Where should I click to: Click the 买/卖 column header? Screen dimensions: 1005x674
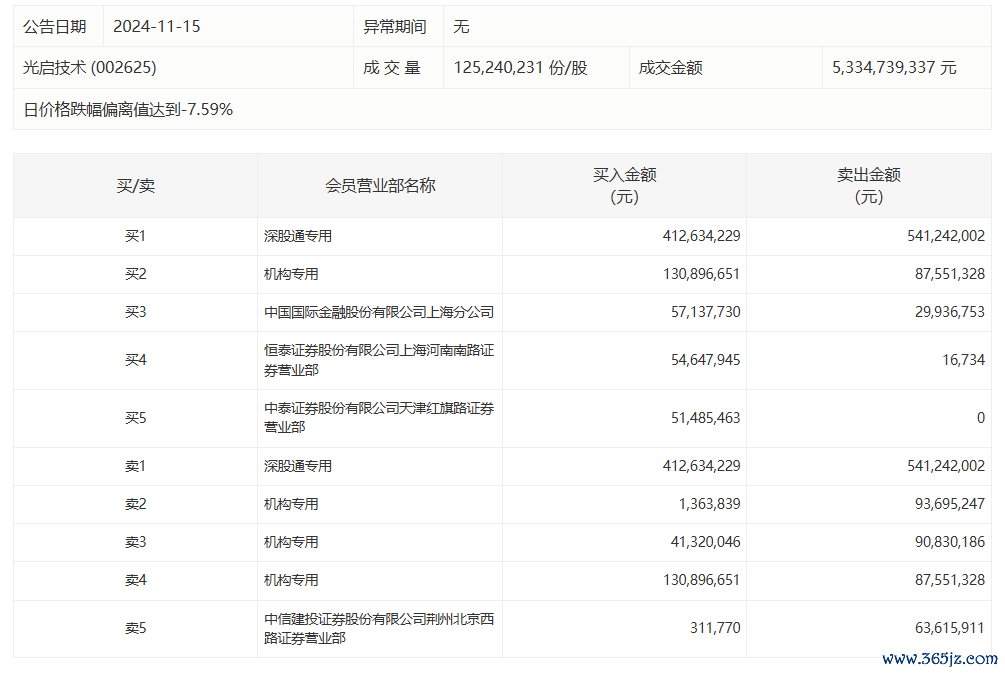(135, 186)
